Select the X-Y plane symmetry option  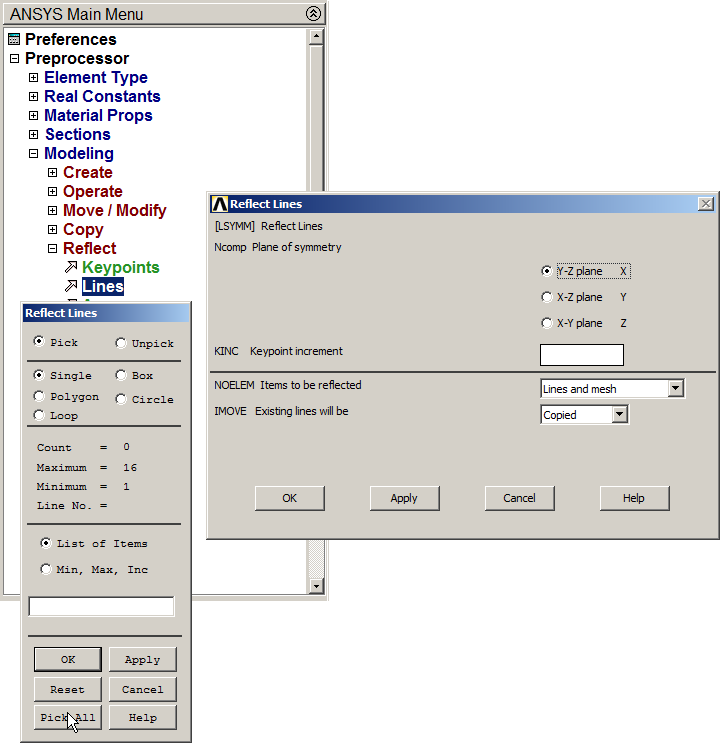click(x=546, y=323)
